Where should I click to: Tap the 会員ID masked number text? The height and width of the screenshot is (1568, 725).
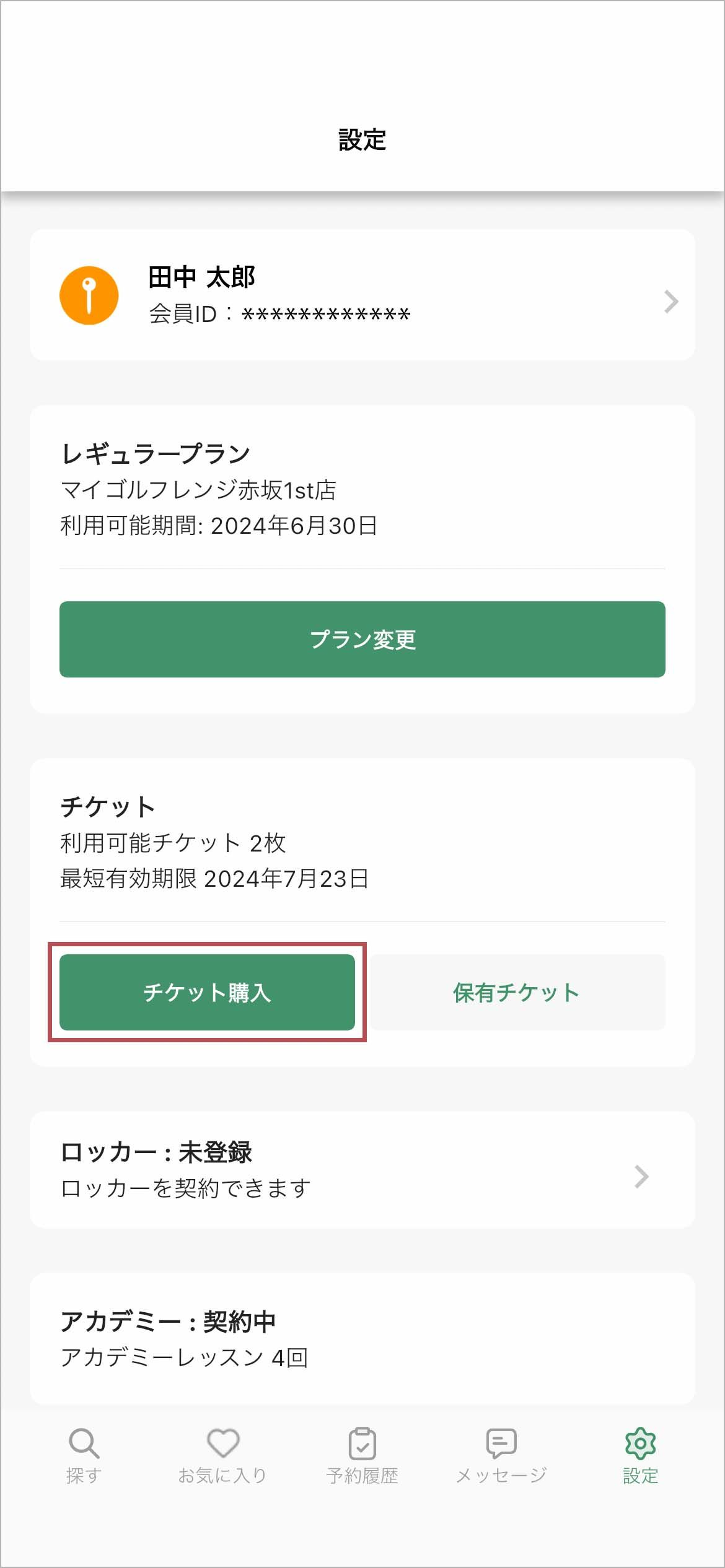click(x=326, y=314)
